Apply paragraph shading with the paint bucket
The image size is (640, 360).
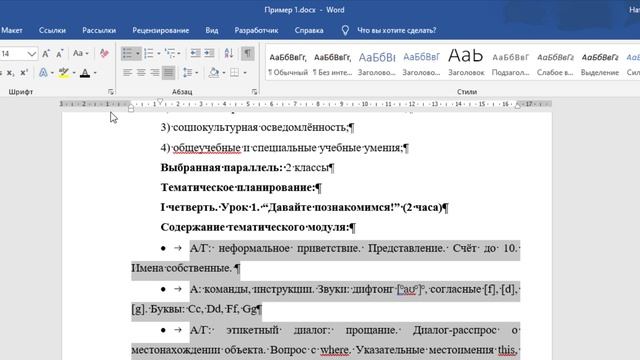213,73
